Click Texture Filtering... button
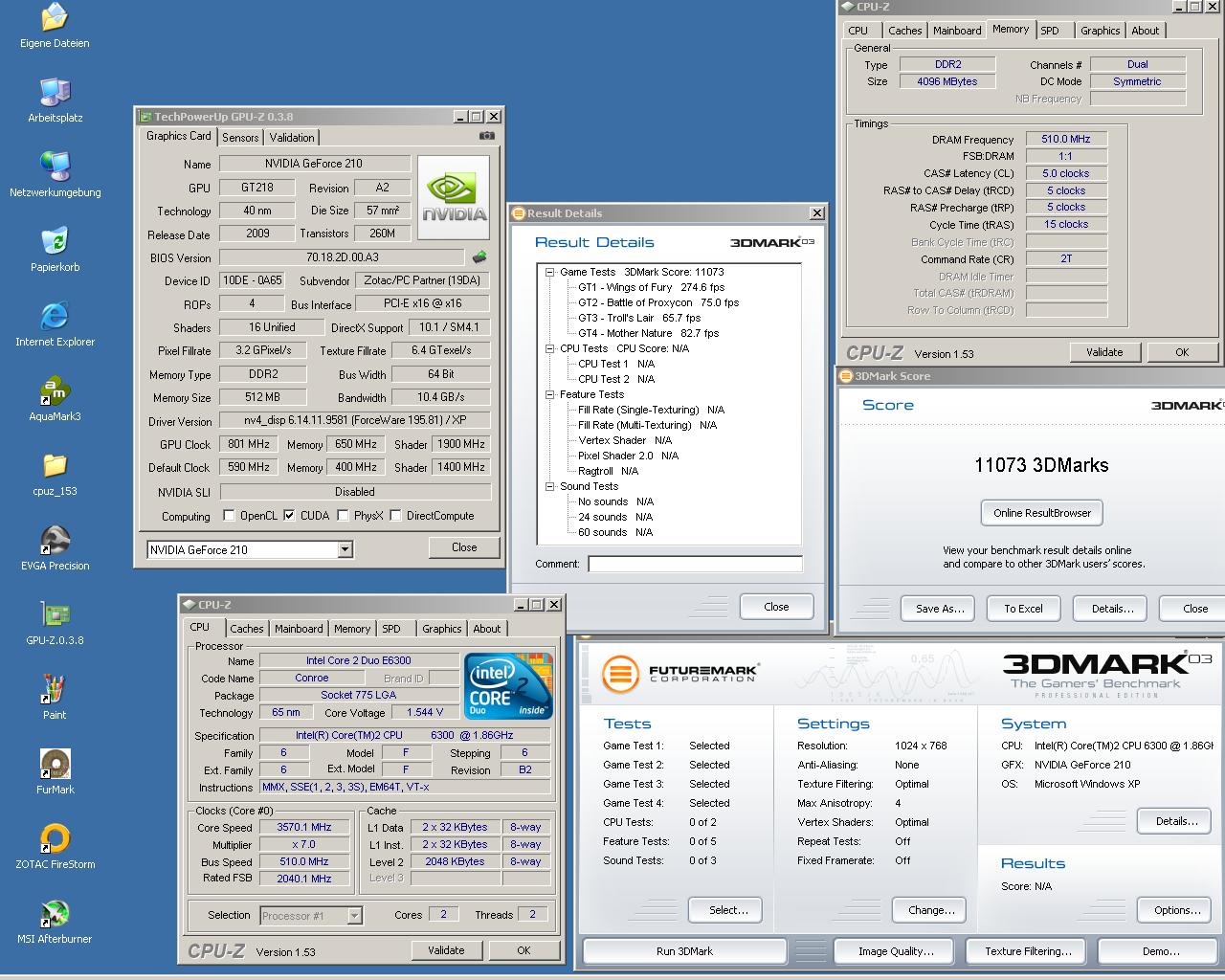The width and height of the screenshot is (1225, 980). point(1028,951)
